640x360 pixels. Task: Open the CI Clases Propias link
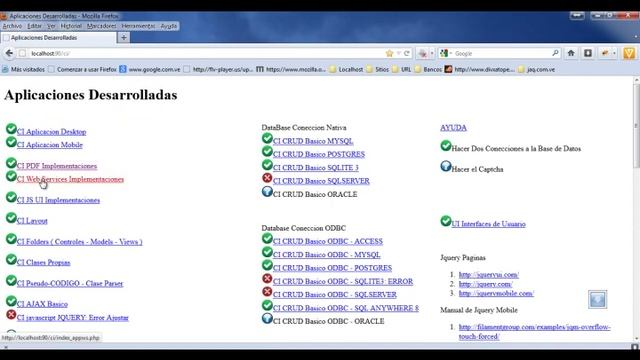43,262
